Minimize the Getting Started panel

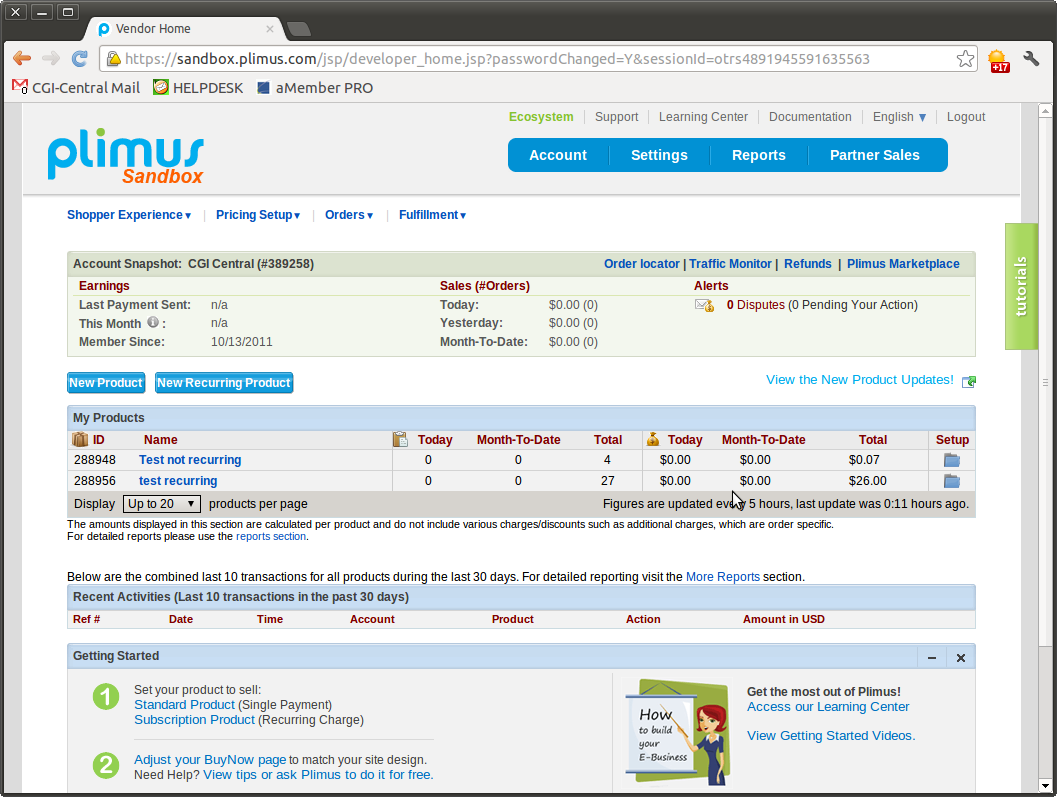tap(931, 657)
